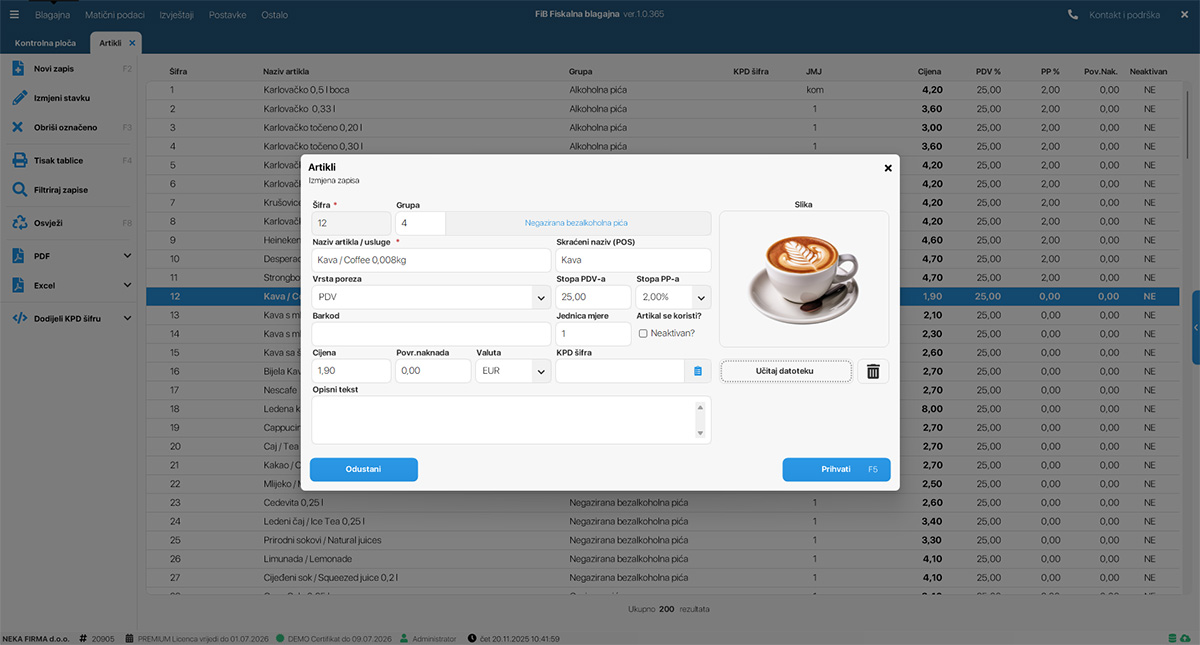
Task: Open the Vrsta poreza dropdown
Action: 540,297
